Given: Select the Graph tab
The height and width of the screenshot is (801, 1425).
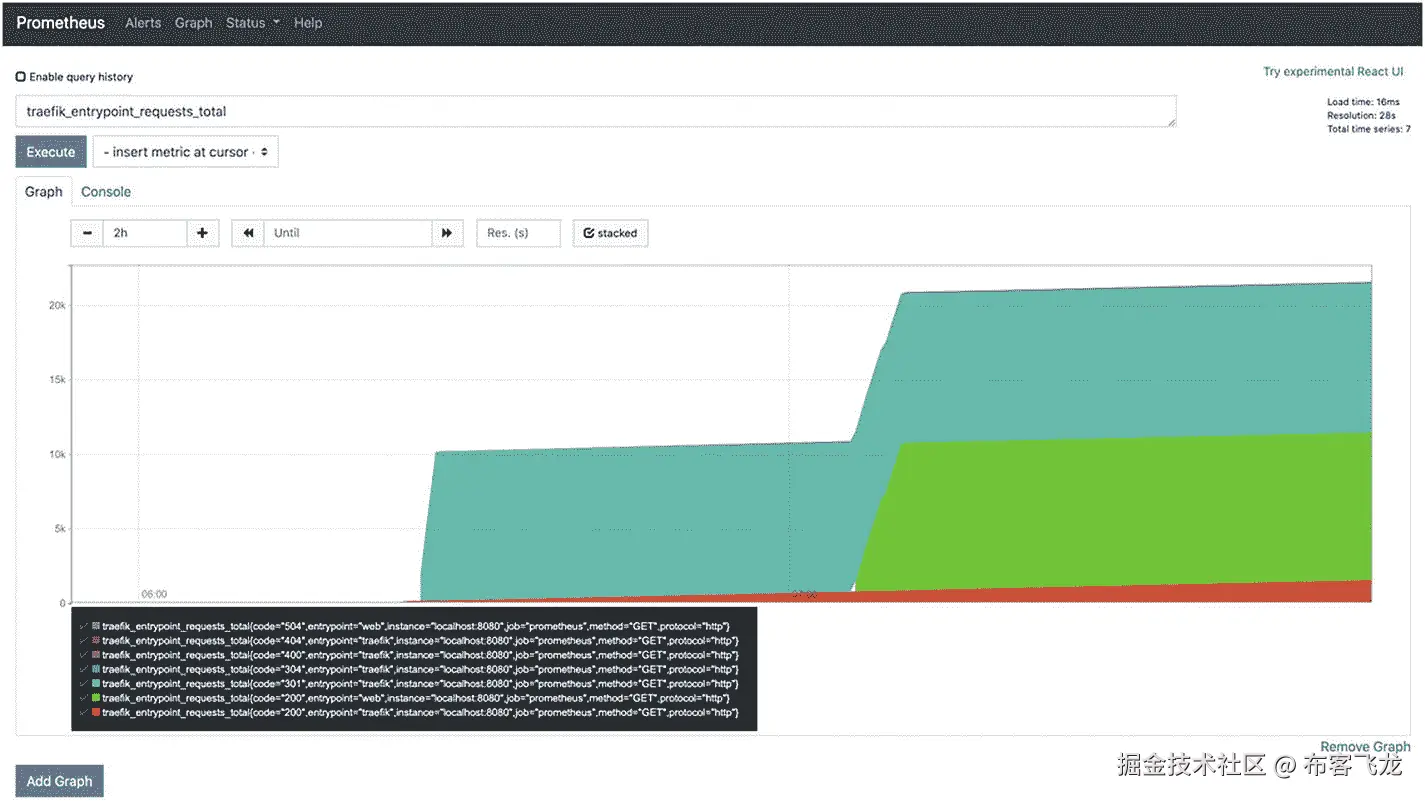Looking at the screenshot, I should pyautogui.click(x=43, y=192).
